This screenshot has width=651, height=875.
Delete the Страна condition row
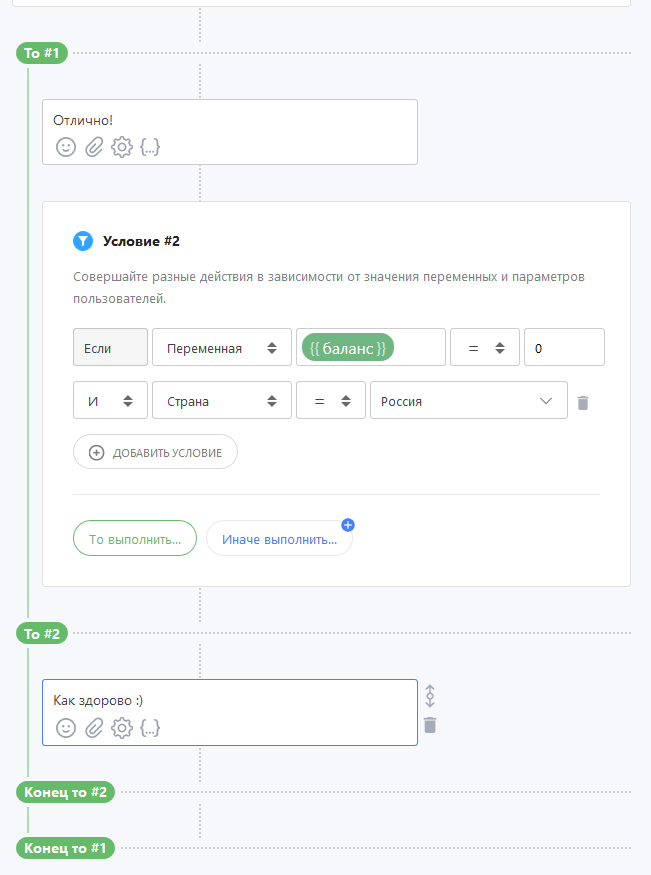click(x=583, y=402)
